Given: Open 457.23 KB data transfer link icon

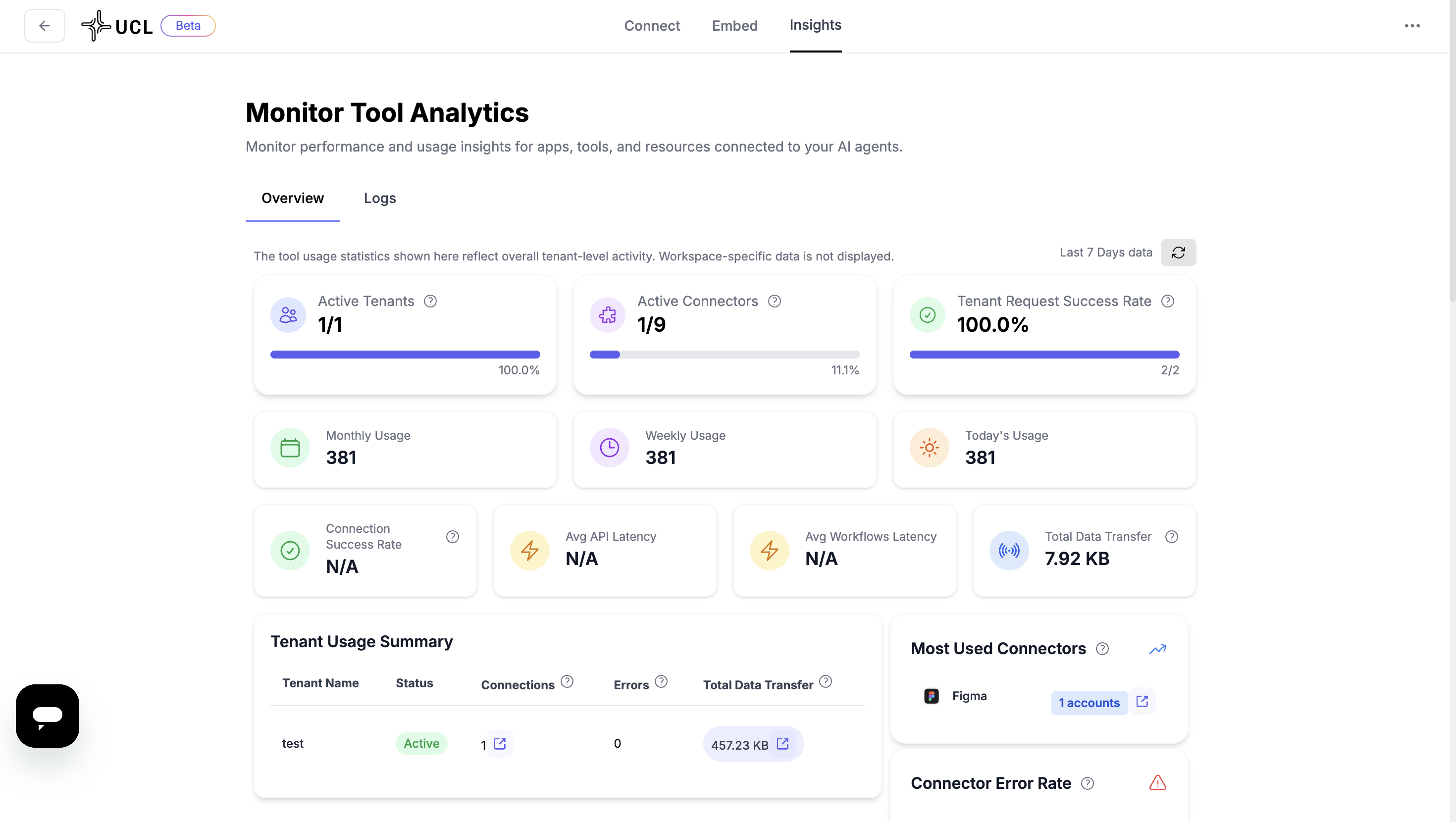Looking at the screenshot, I should click(x=783, y=743).
